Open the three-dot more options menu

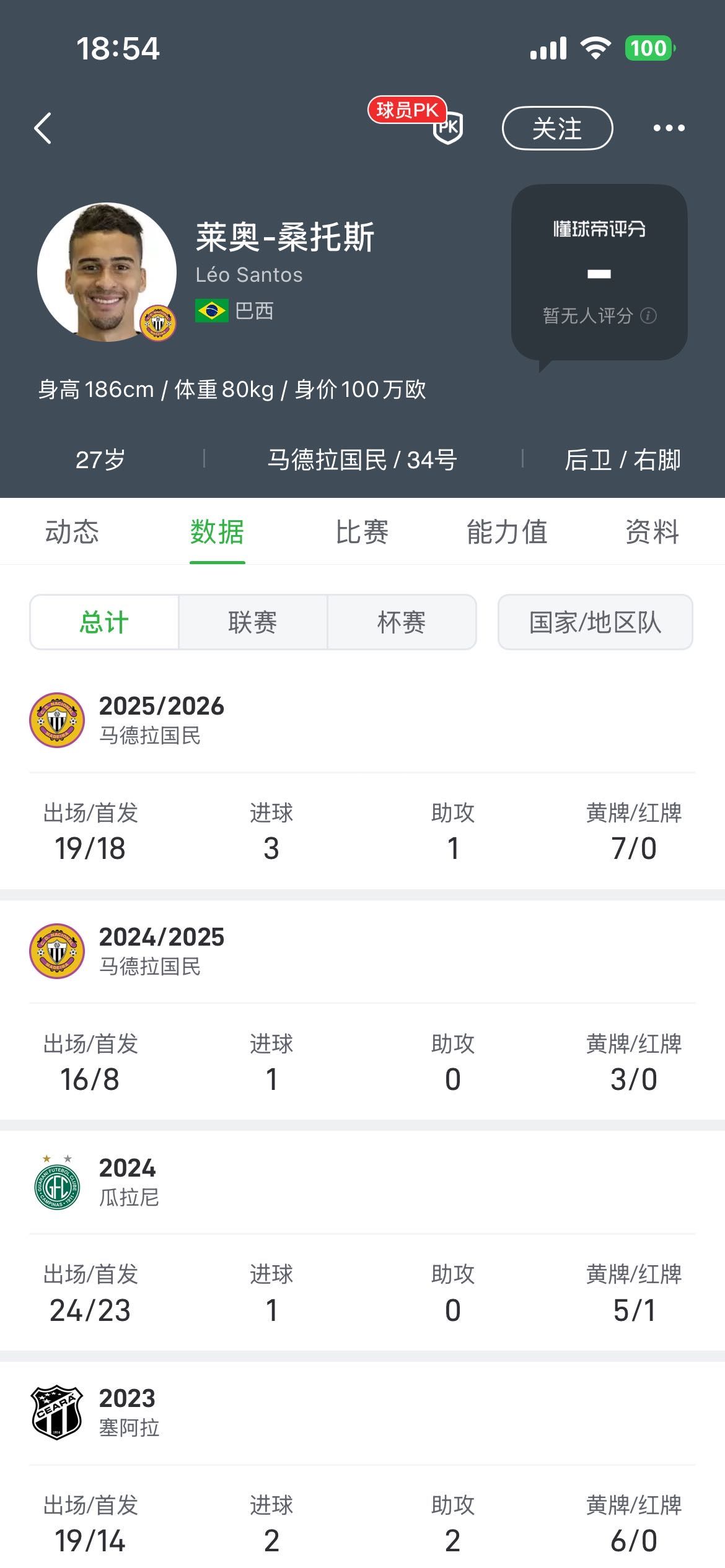point(669,128)
